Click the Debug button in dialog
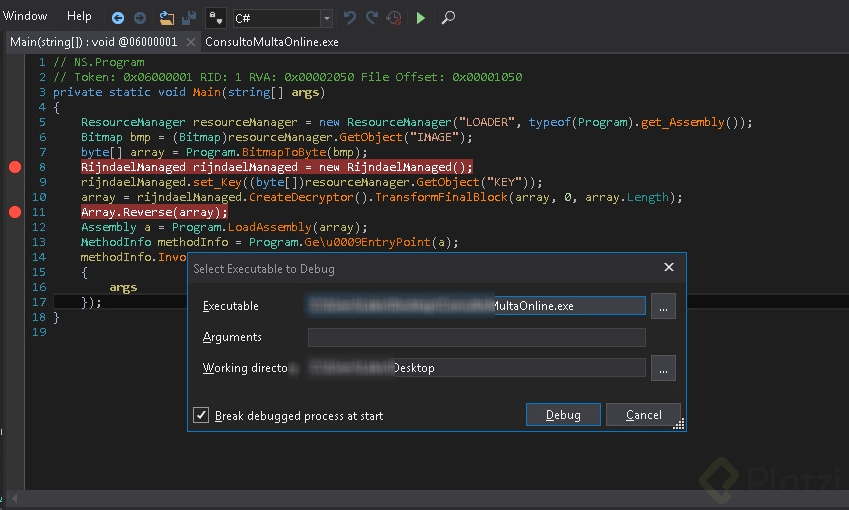This screenshot has height=510, width=849. pos(563,415)
